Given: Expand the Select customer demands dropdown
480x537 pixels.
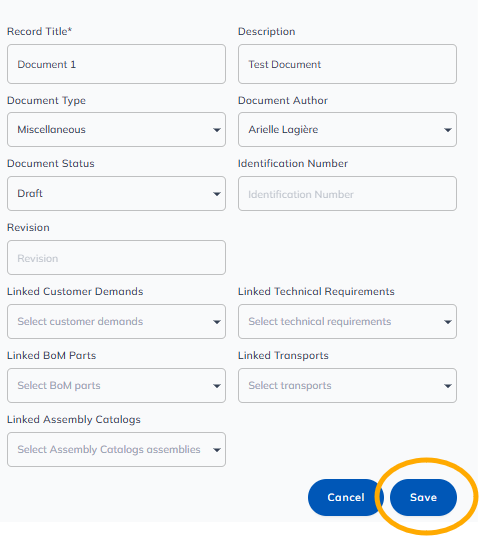Looking at the screenshot, I should [x=116, y=322].
